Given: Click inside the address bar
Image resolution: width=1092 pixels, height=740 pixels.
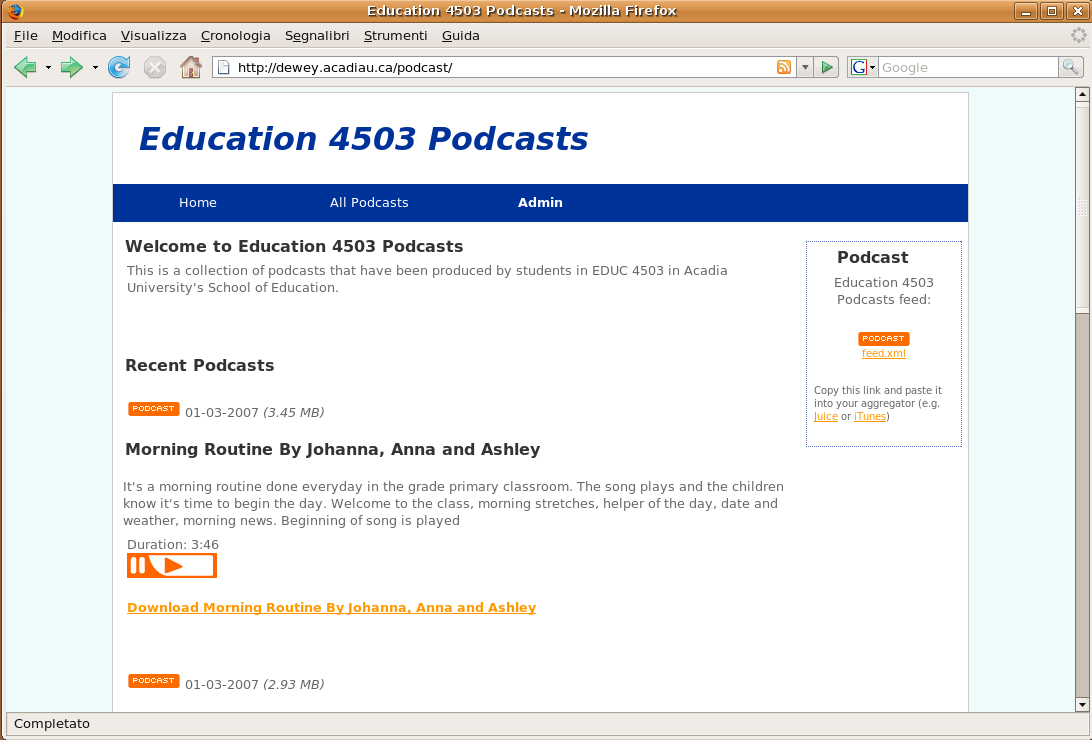Looking at the screenshot, I should (450, 67).
